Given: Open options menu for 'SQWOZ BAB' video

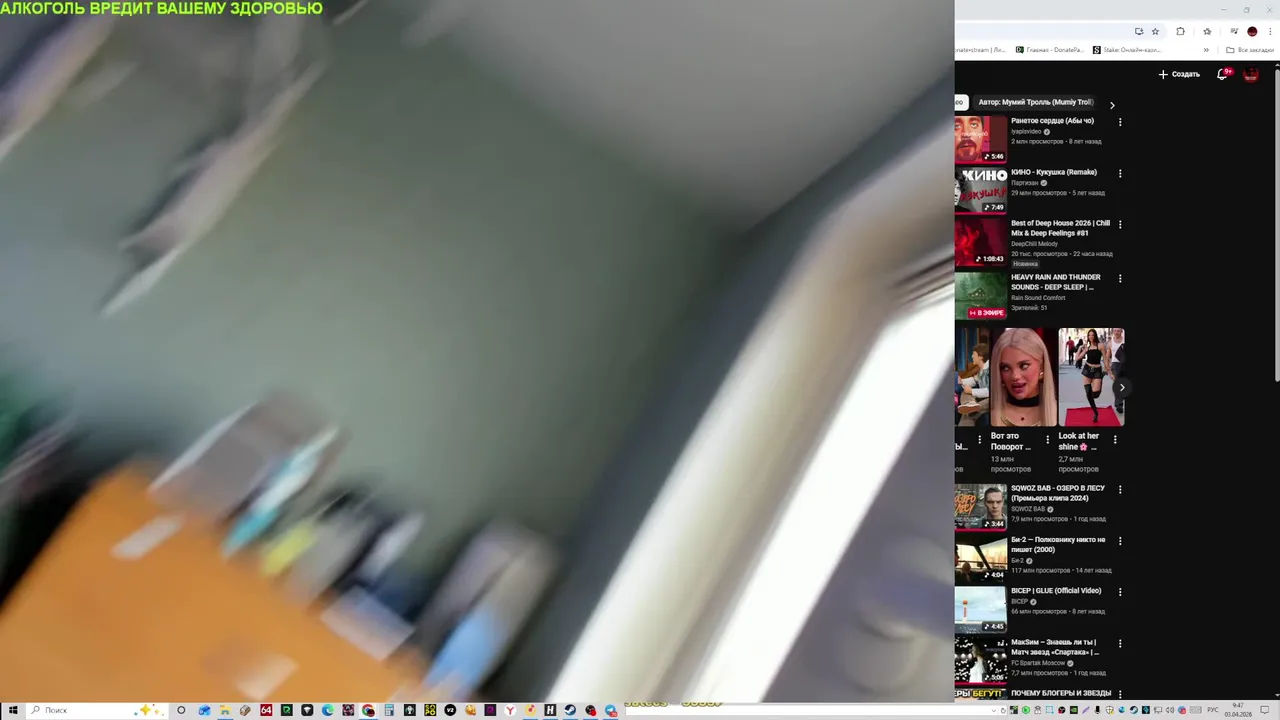Looking at the screenshot, I should point(1120,489).
